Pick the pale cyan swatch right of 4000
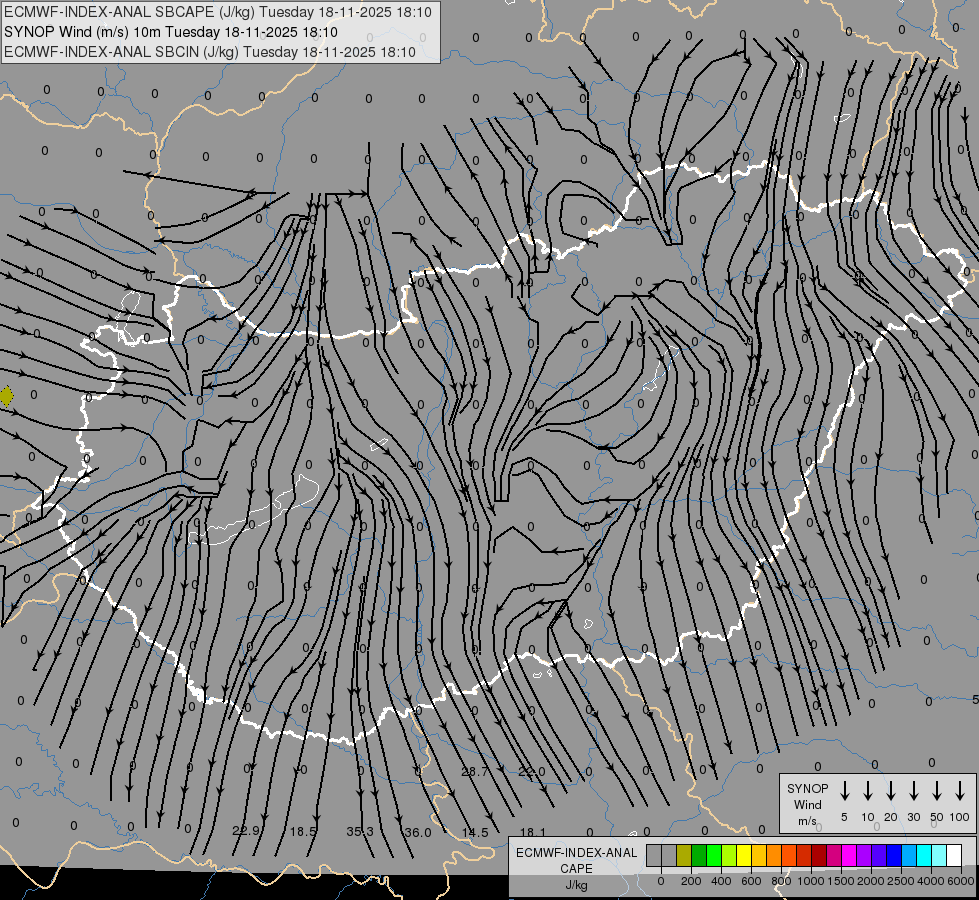The width and height of the screenshot is (979, 900). pos(940,856)
